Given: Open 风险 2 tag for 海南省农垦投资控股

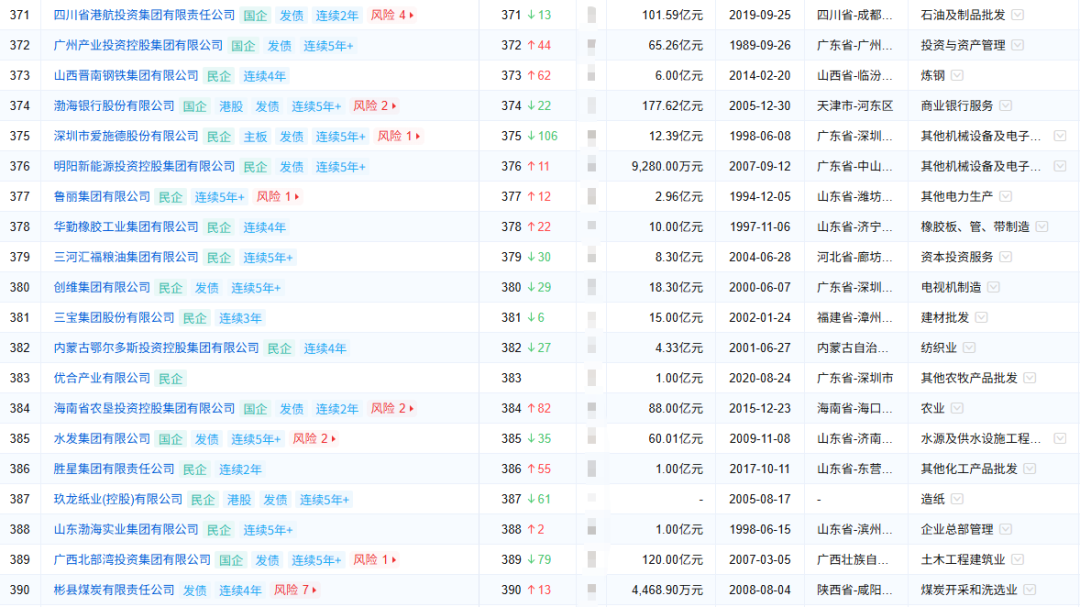Looking at the screenshot, I should 393,409.
